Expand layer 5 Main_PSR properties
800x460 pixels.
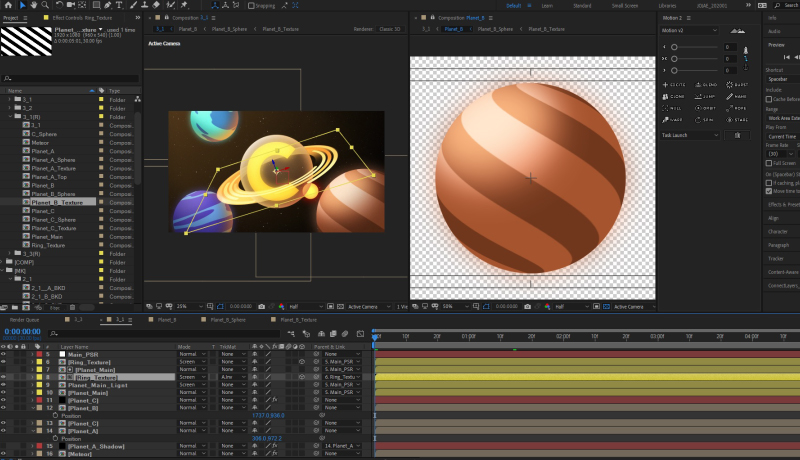[33, 354]
